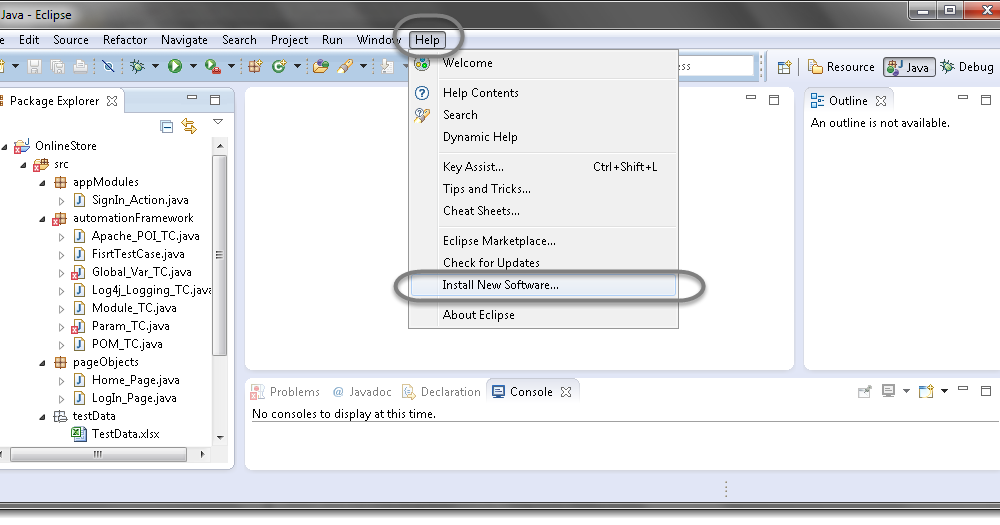Click the Save toolbar icon
Image resolution: width=1000 pixels, height=525 pixels.
coord(34,66)
